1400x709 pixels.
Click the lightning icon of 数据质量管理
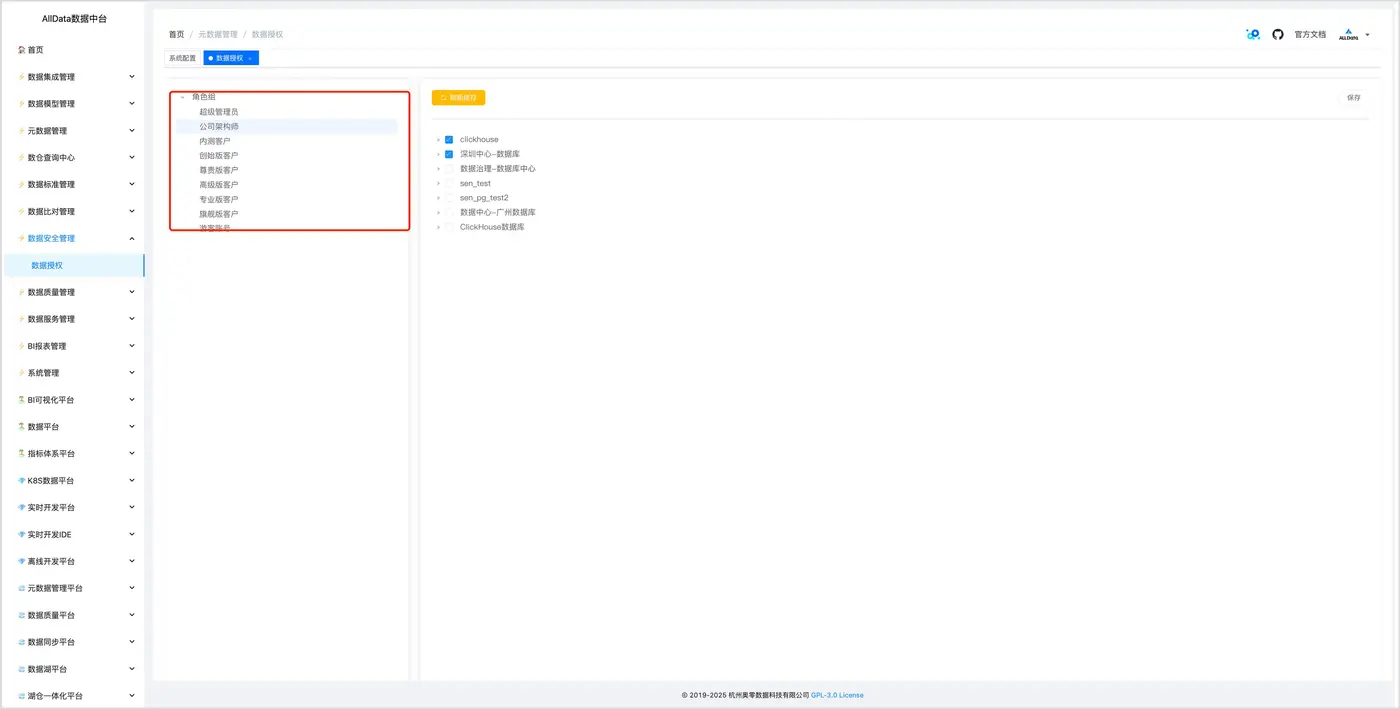coord(21,293)
